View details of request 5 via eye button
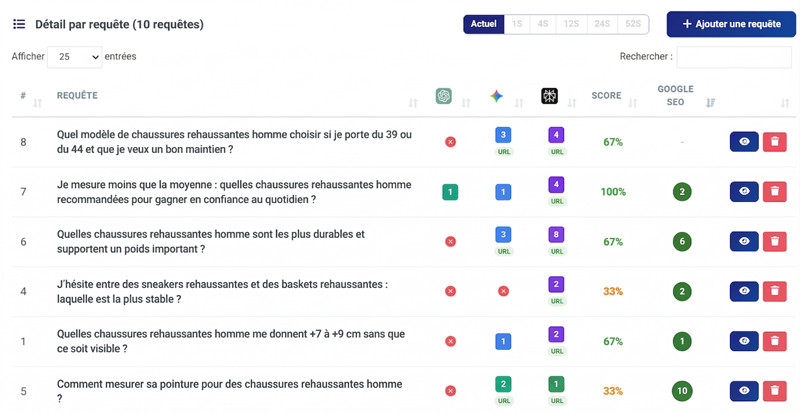800x414 pixels. pos(744,391)
